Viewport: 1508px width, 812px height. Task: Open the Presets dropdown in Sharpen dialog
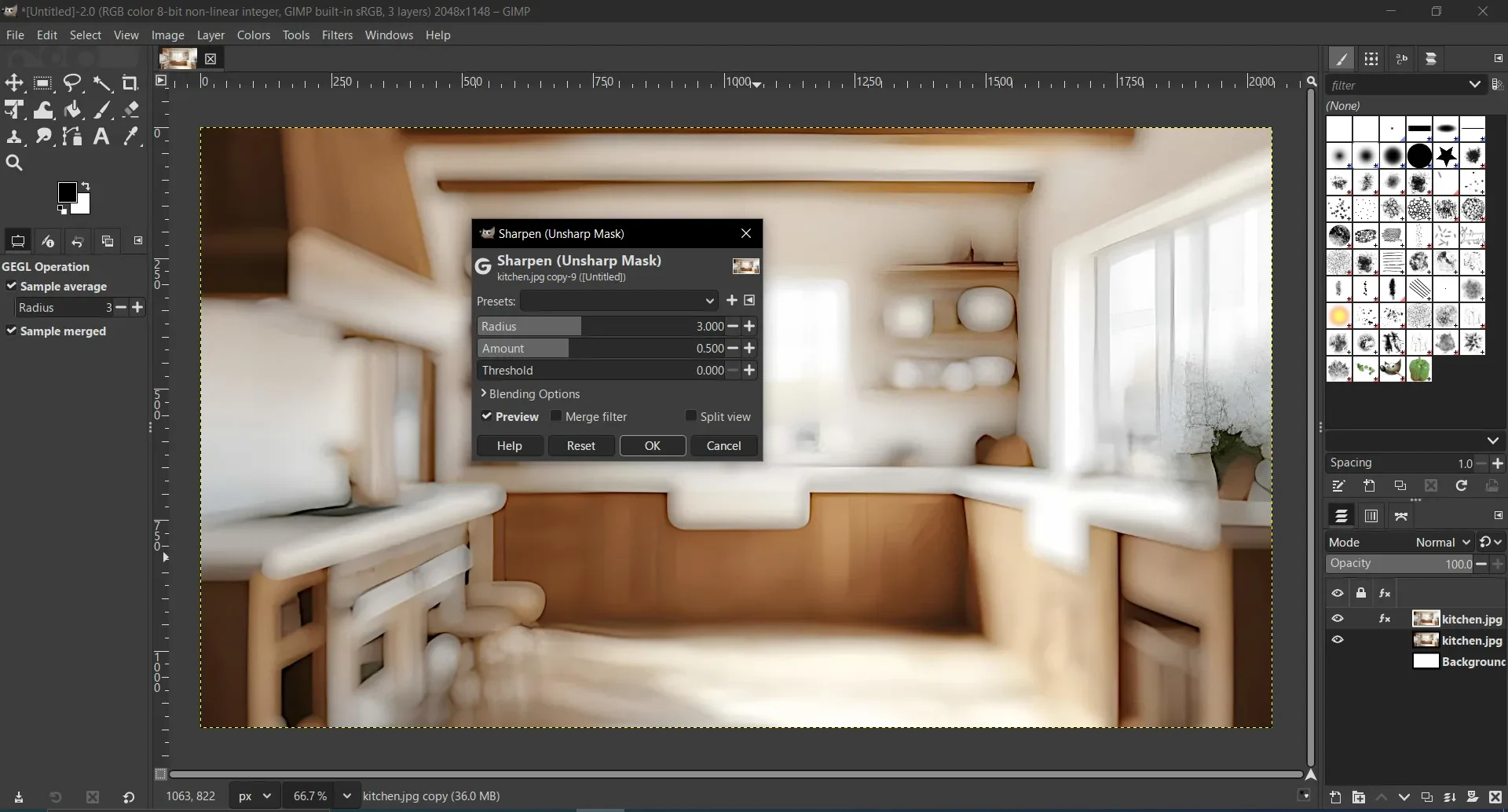(x=619, y=301)
